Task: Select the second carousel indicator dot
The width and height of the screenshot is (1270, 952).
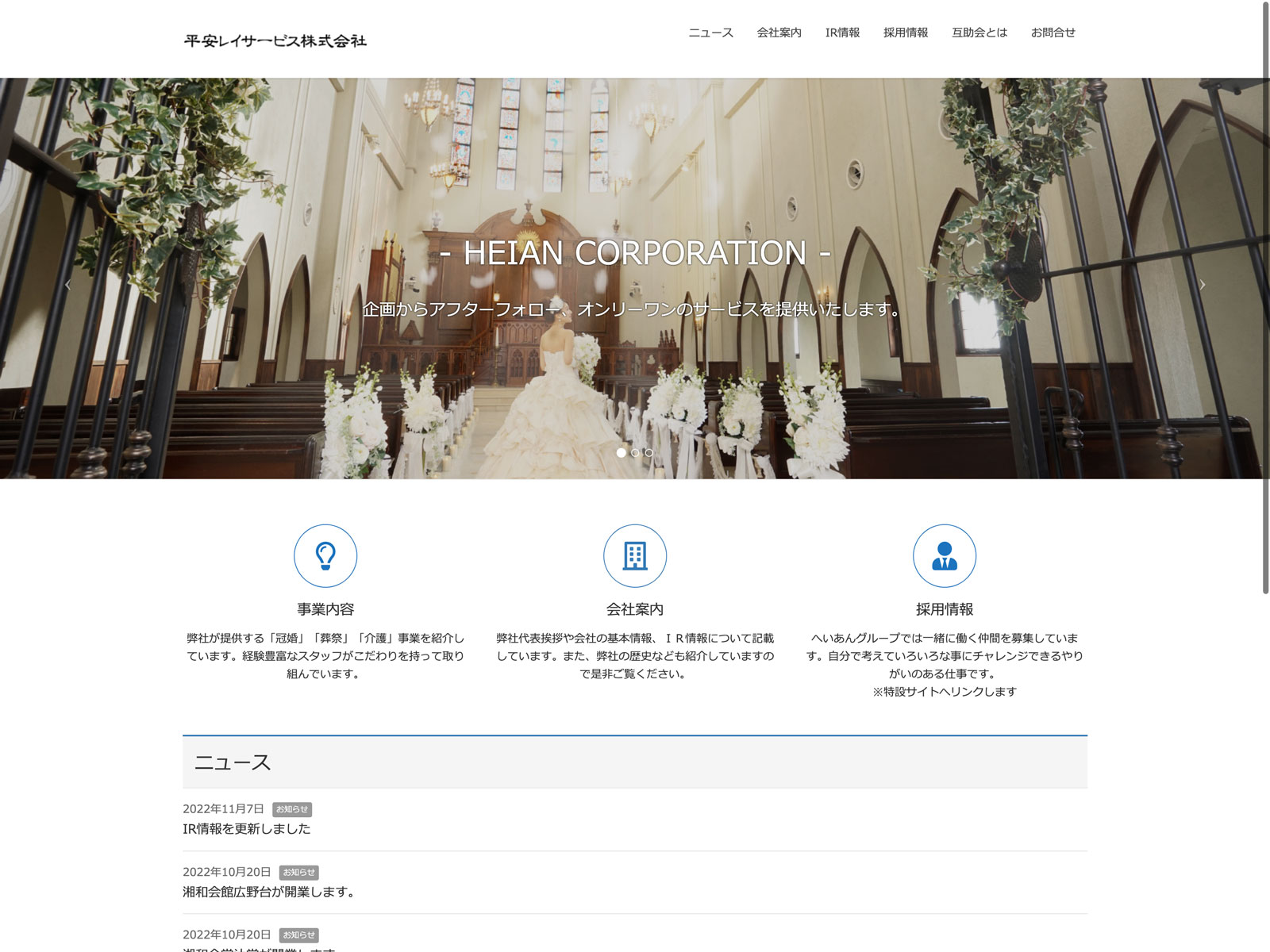Action: tap(635, 452)
